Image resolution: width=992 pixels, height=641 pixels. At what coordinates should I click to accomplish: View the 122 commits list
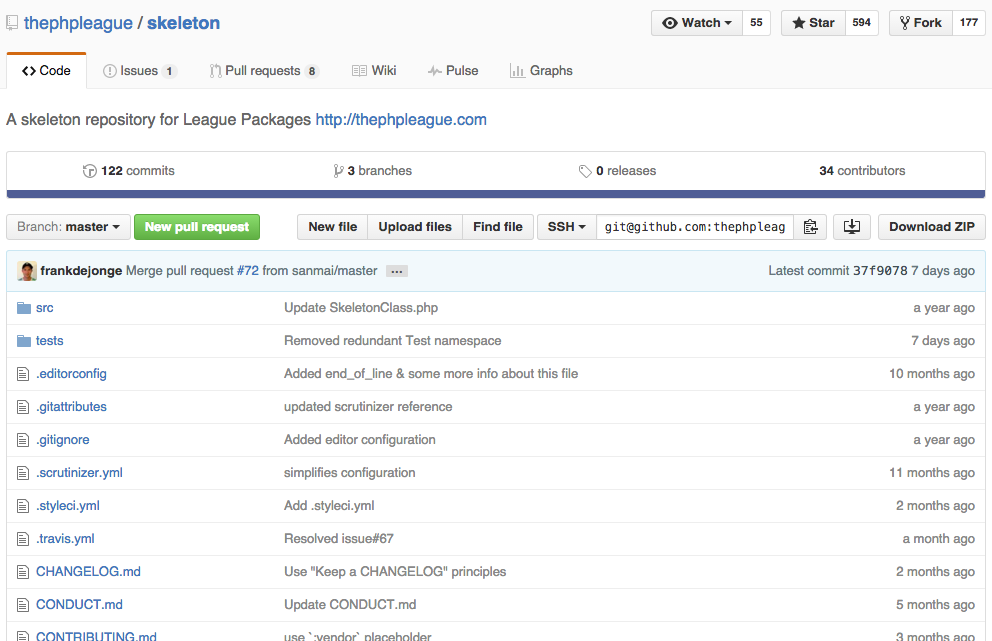(128, 171)
